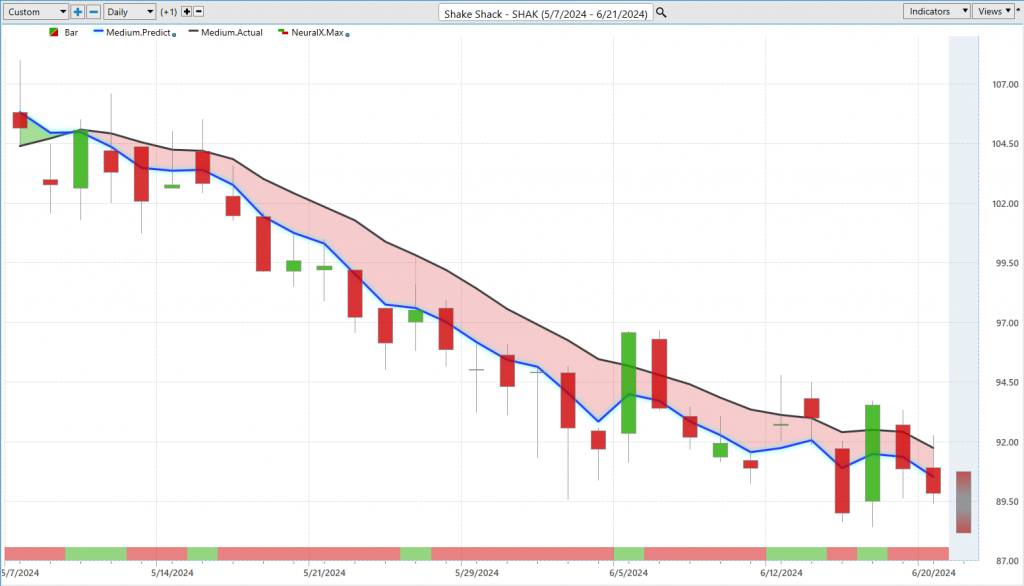Decrease the forecast offset with black minus
The width and height of the screenshot is (1024, 586).
coord(198,11)
